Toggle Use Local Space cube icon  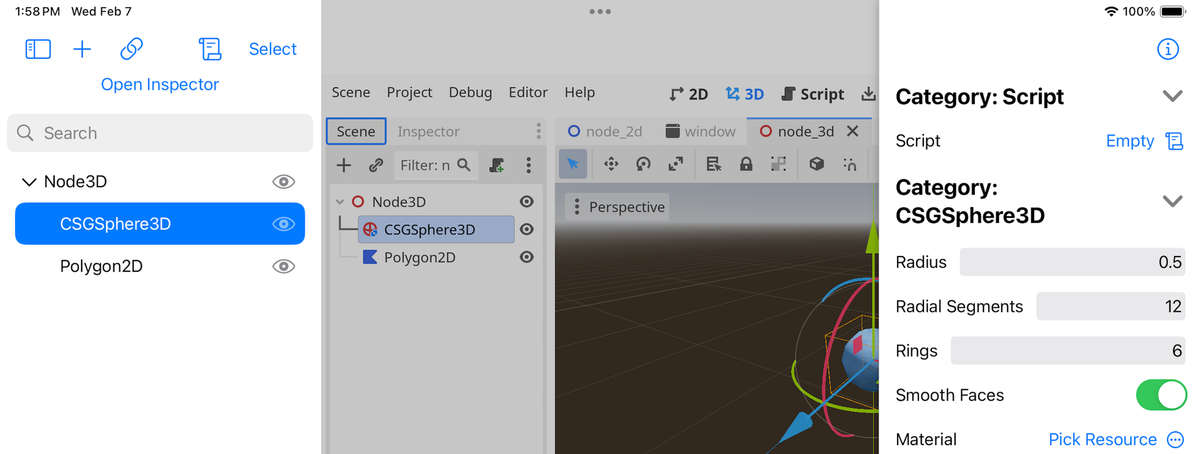817,164
